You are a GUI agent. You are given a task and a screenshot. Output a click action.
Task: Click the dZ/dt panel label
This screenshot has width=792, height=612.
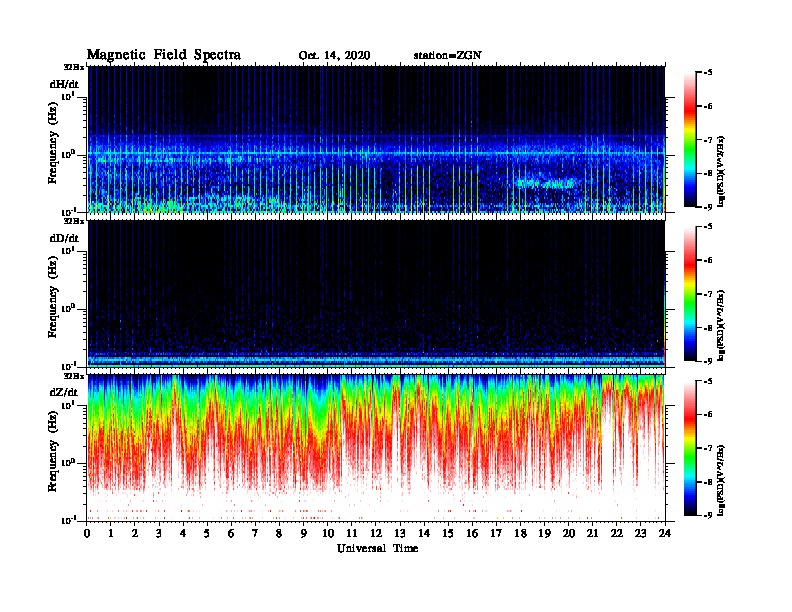tap(64, 392)
